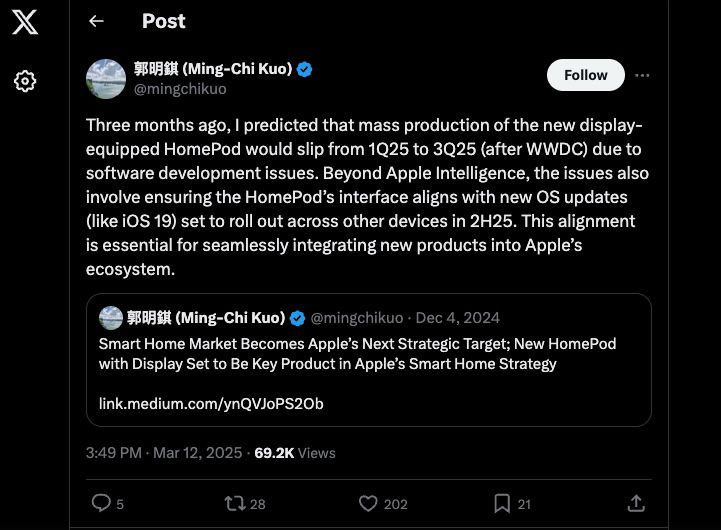Click the X logo home icon
Viewport: 721px width, 530px height.
point(25,22)
